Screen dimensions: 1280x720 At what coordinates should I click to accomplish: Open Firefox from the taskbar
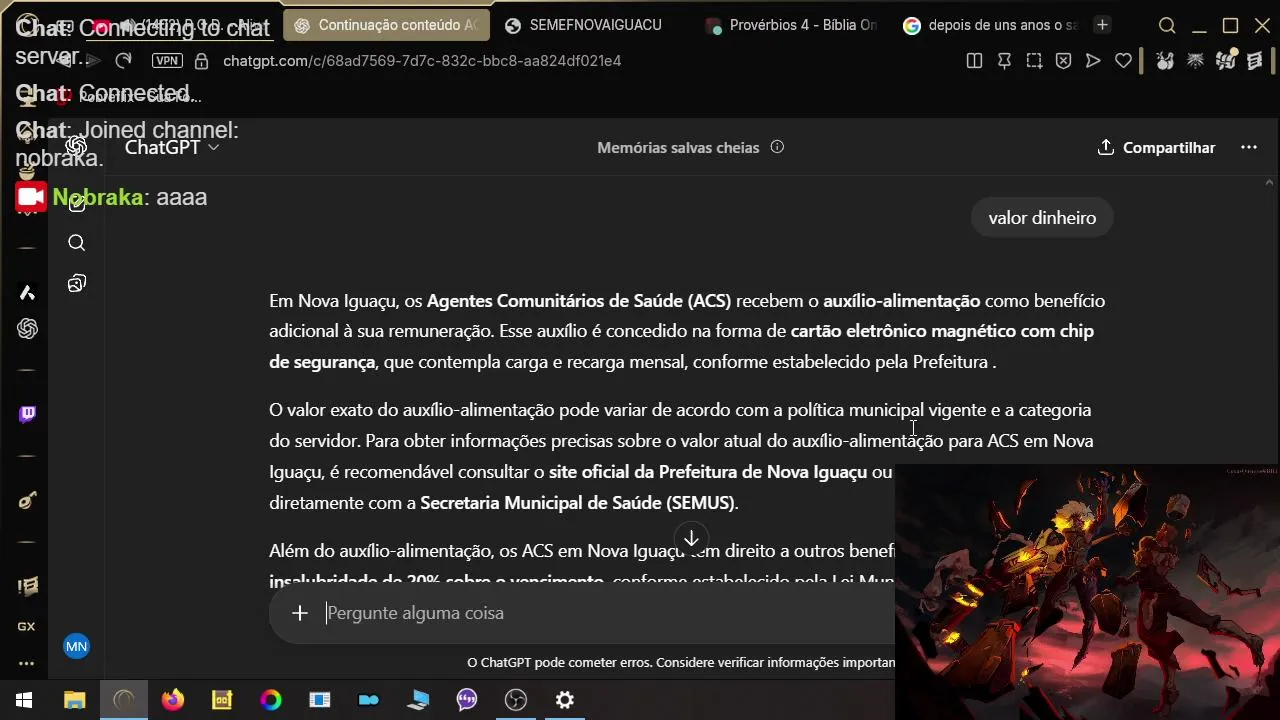click(173, 700)
